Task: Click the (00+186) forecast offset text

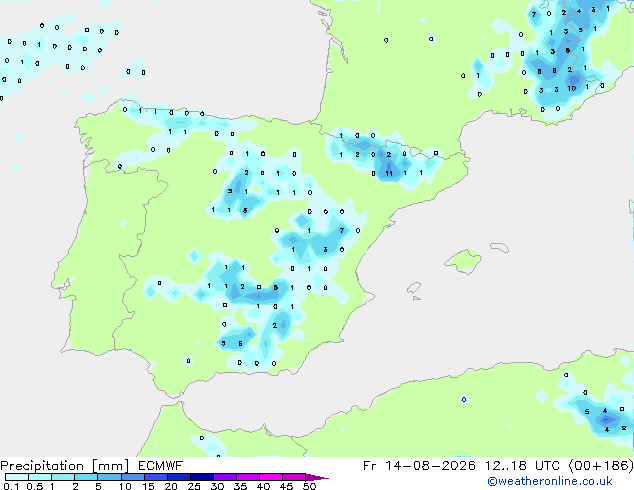Action: click(601, 466)
